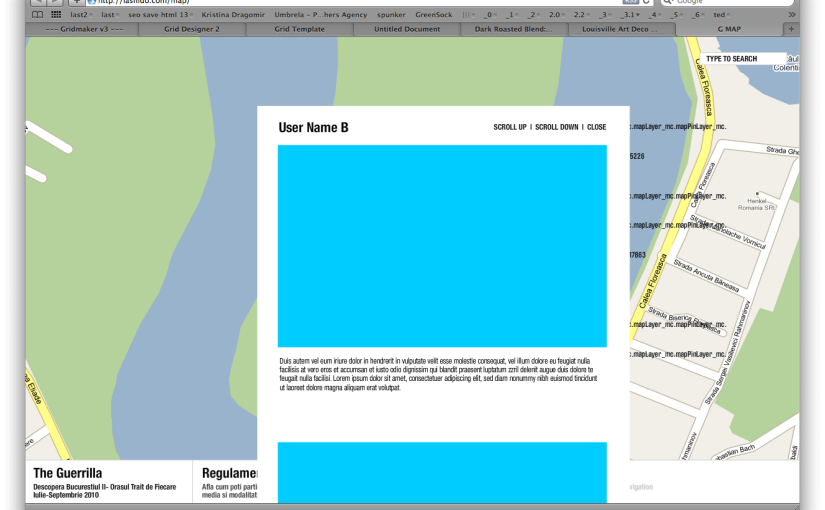Open Umbrela – P...hers Agency bookmark
Viewport: 825px width, 510px height.
point(320,15)
